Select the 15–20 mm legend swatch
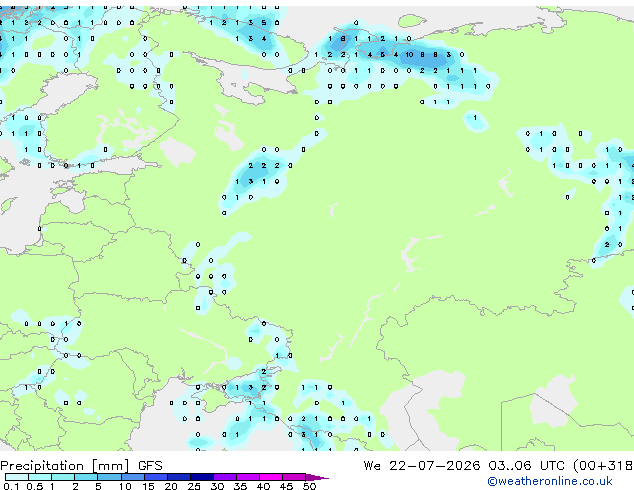This screenshot has height=490, width=634. 155,477
